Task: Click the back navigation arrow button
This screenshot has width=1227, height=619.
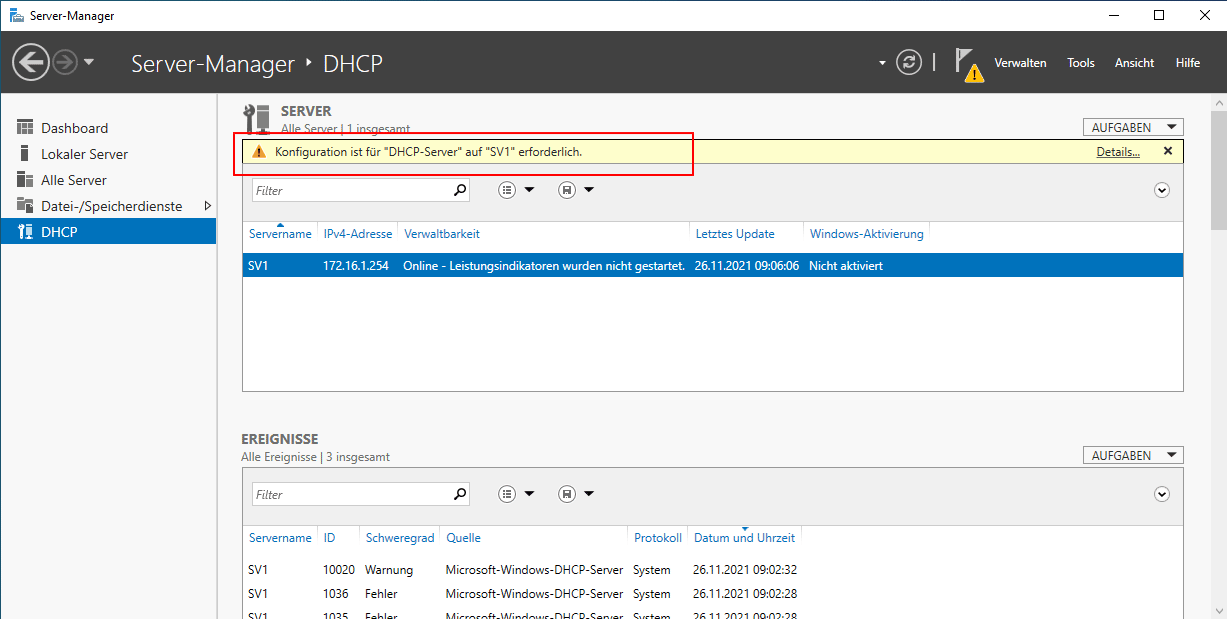Action: coord(30,63)
